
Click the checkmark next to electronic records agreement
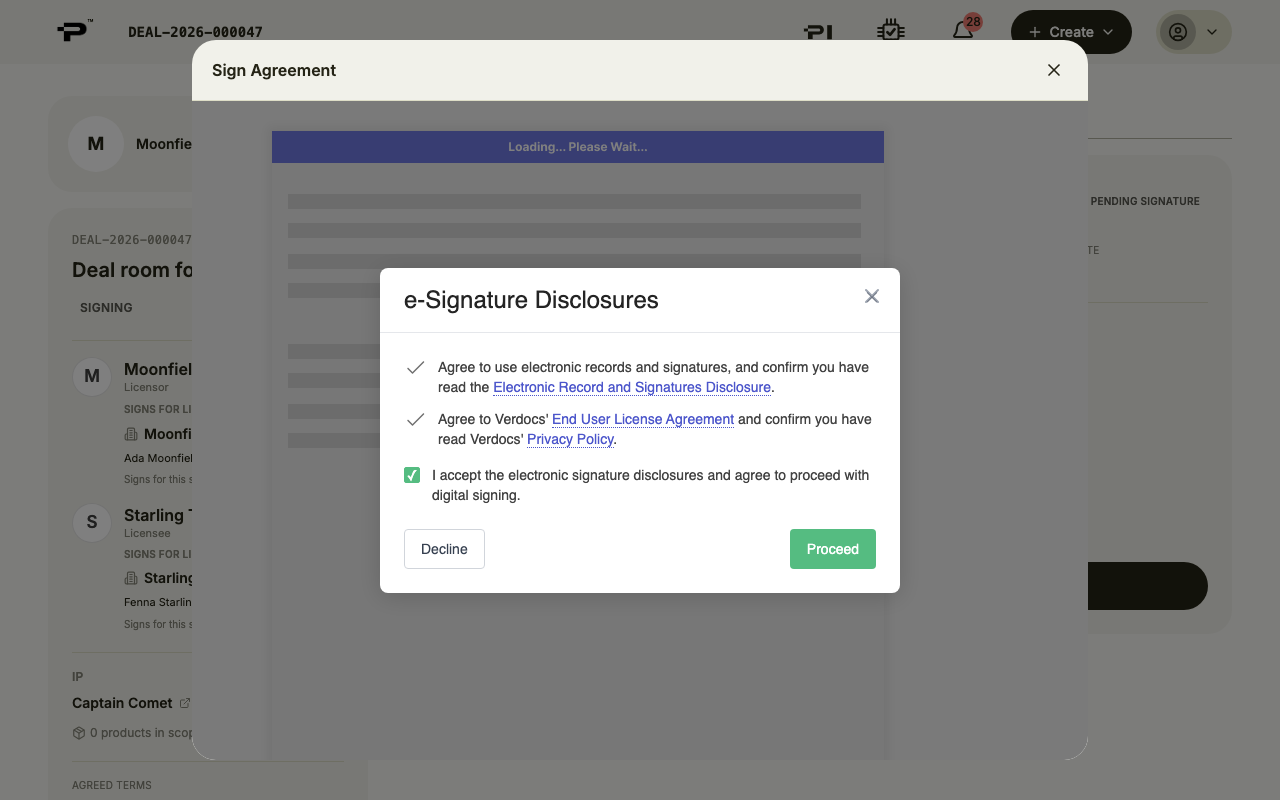click(x=415, y=368)
